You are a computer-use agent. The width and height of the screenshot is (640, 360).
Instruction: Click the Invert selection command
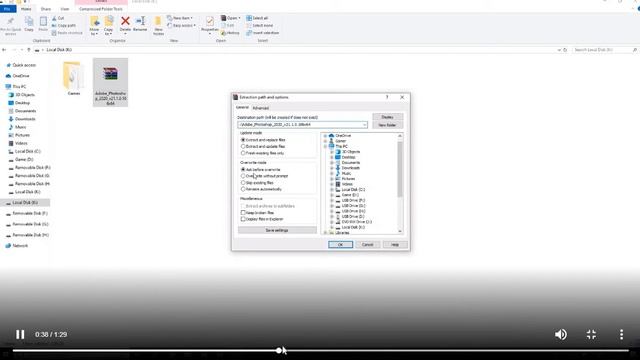[x=263, y=33]
